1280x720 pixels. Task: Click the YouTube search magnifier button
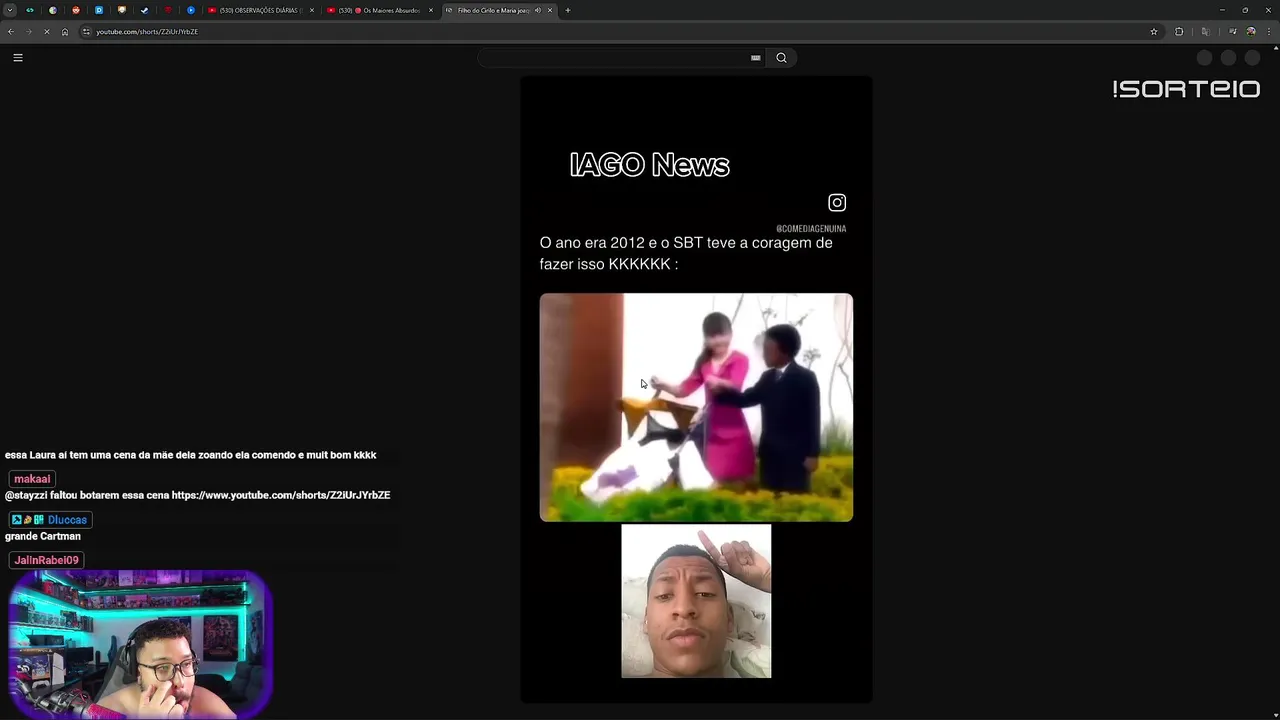coord(781,58)
